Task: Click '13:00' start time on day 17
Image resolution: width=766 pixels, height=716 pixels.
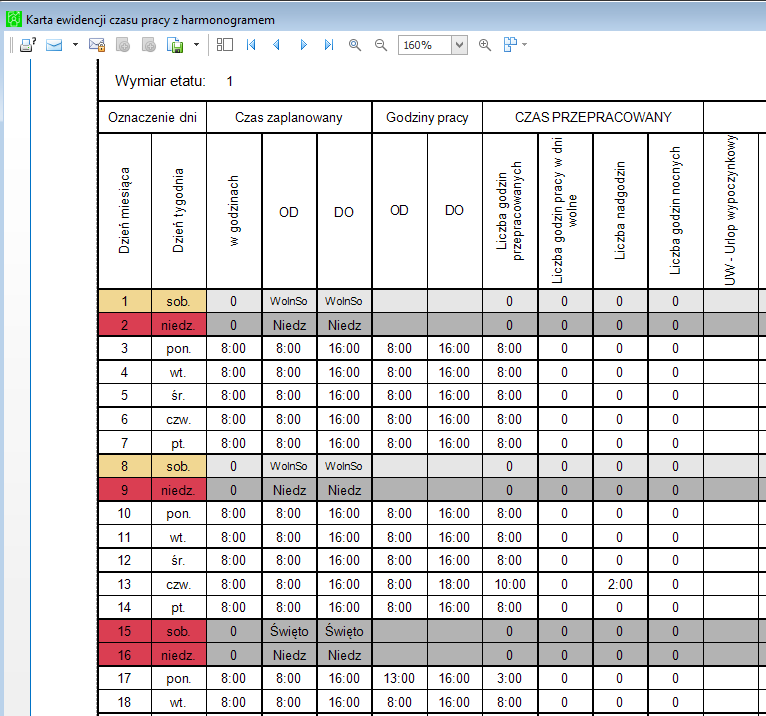Action: (x=399, y=678)
